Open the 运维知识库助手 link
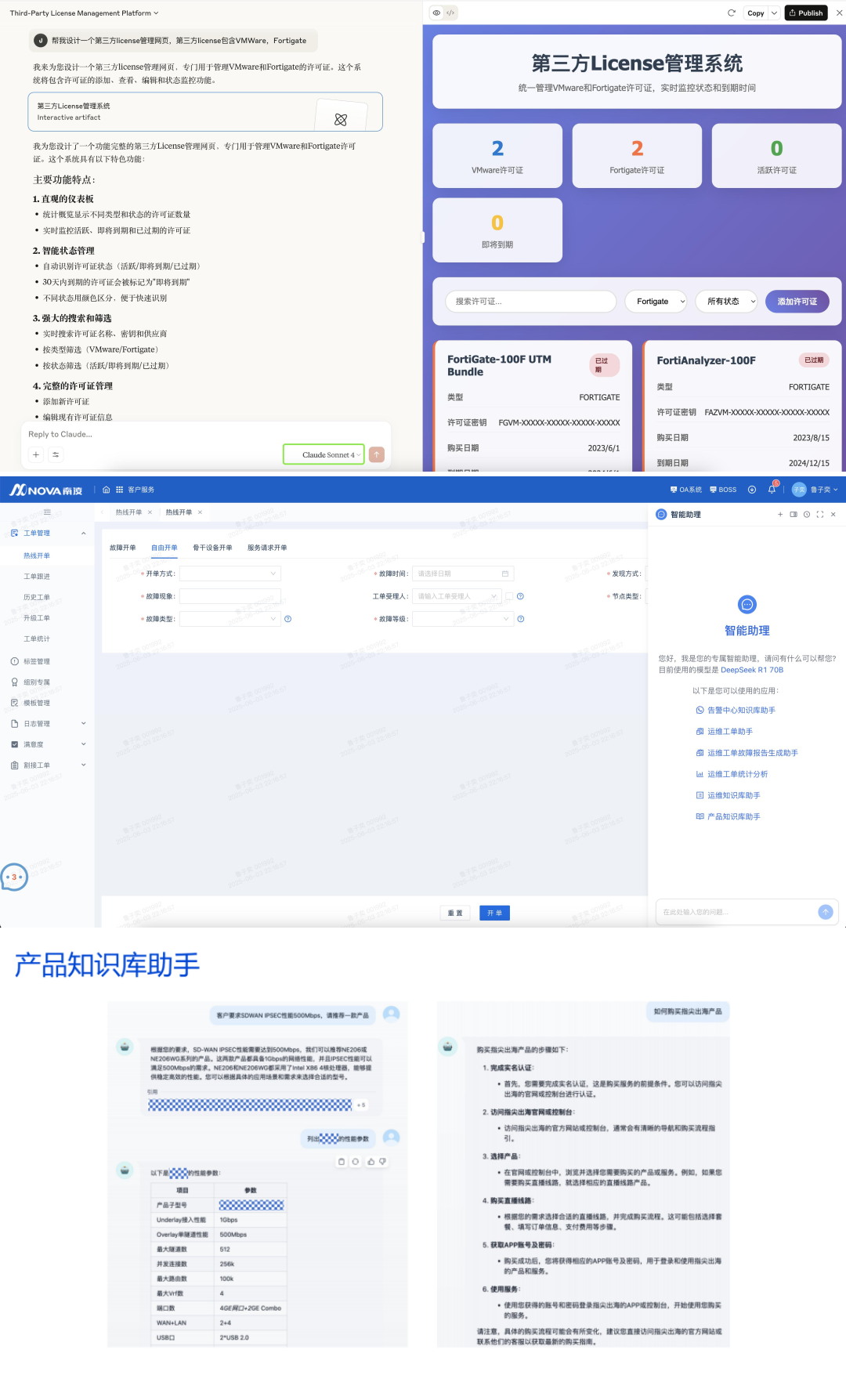The height and width of the screenshot is (1400, 846). click(x=733, y=795)
